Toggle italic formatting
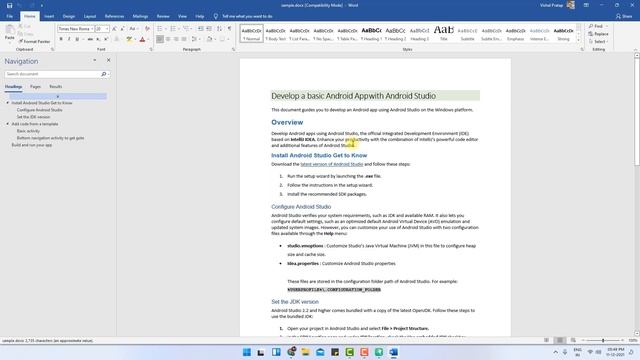 pyautogui.click(x=69, y=39)
